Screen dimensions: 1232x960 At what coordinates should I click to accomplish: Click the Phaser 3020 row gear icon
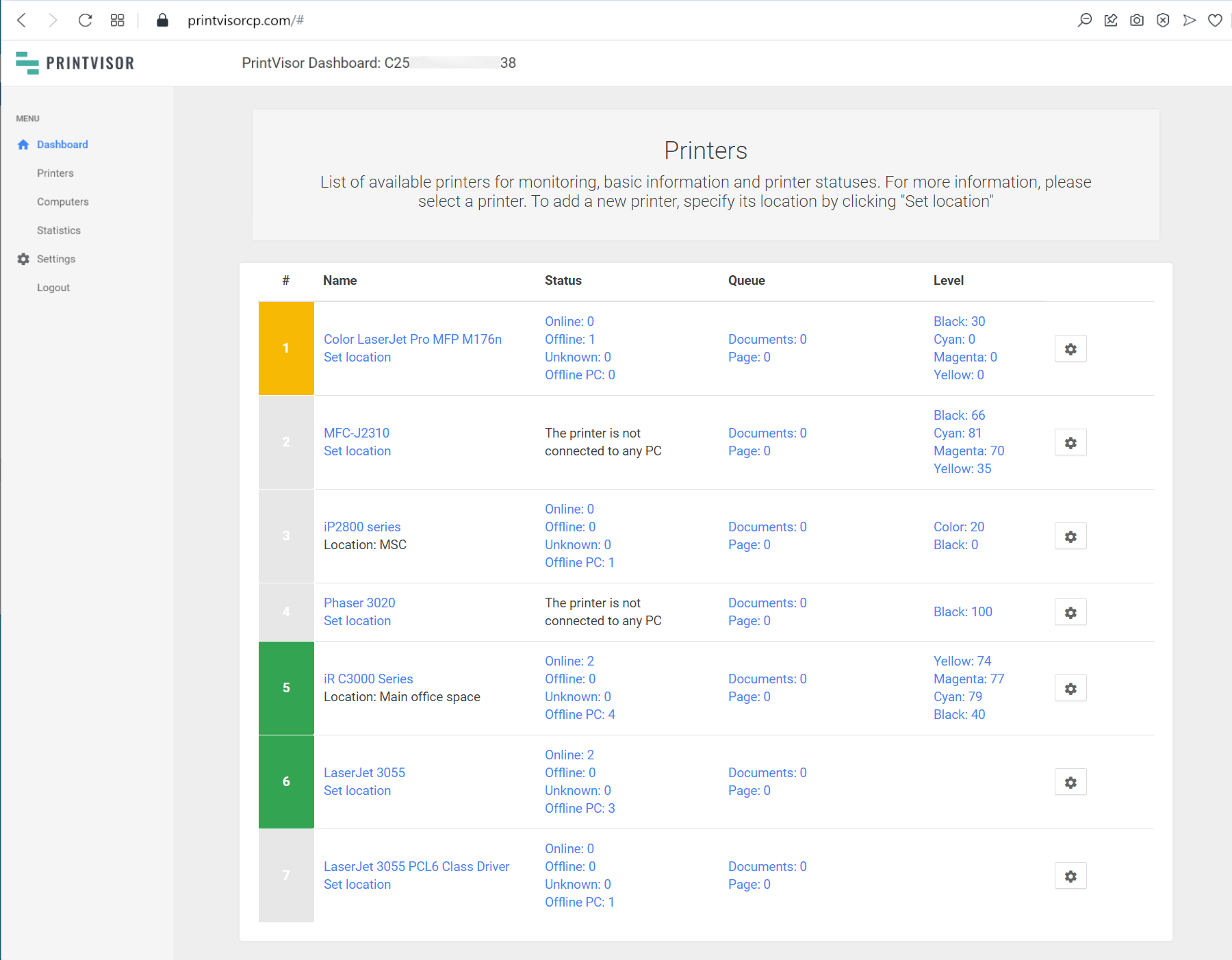(x=1070, y=613)
